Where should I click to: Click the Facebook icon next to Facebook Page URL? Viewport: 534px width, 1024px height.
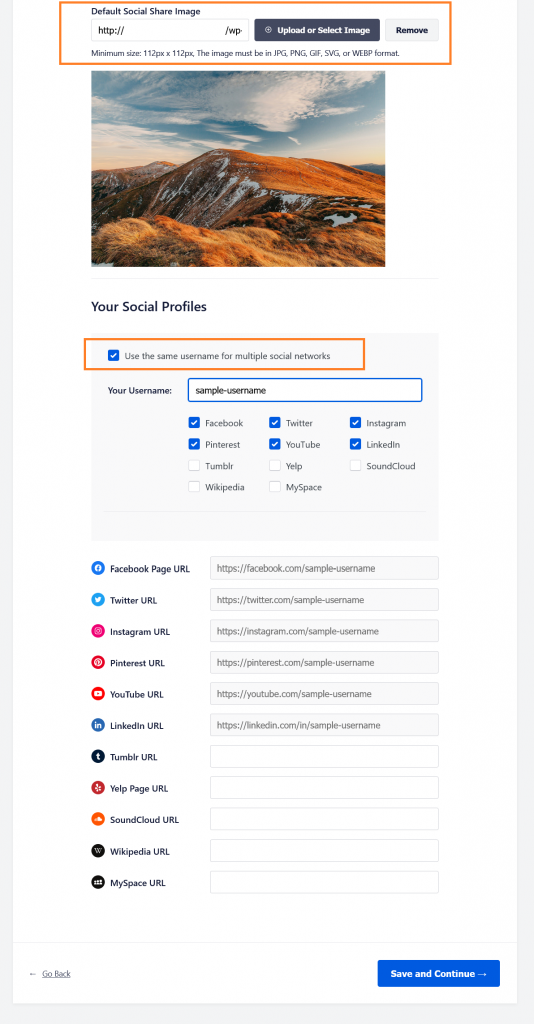pyautogui.click(x=98, y=568)
